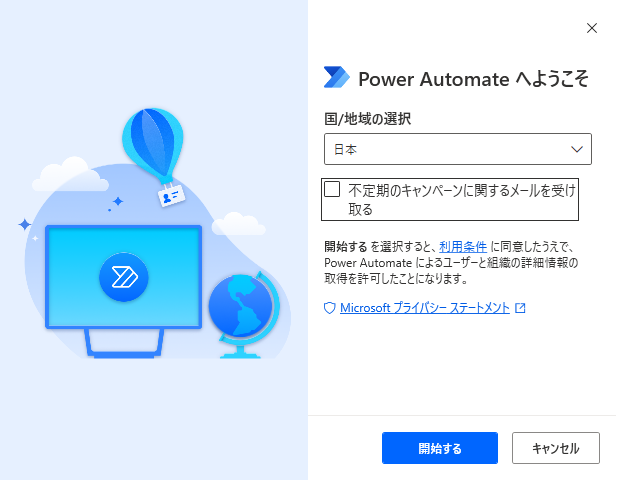Click the ID badge hanging from the balloon
Image resolution: width=620 pixels, height=480 pixels.
click(171, 196)
